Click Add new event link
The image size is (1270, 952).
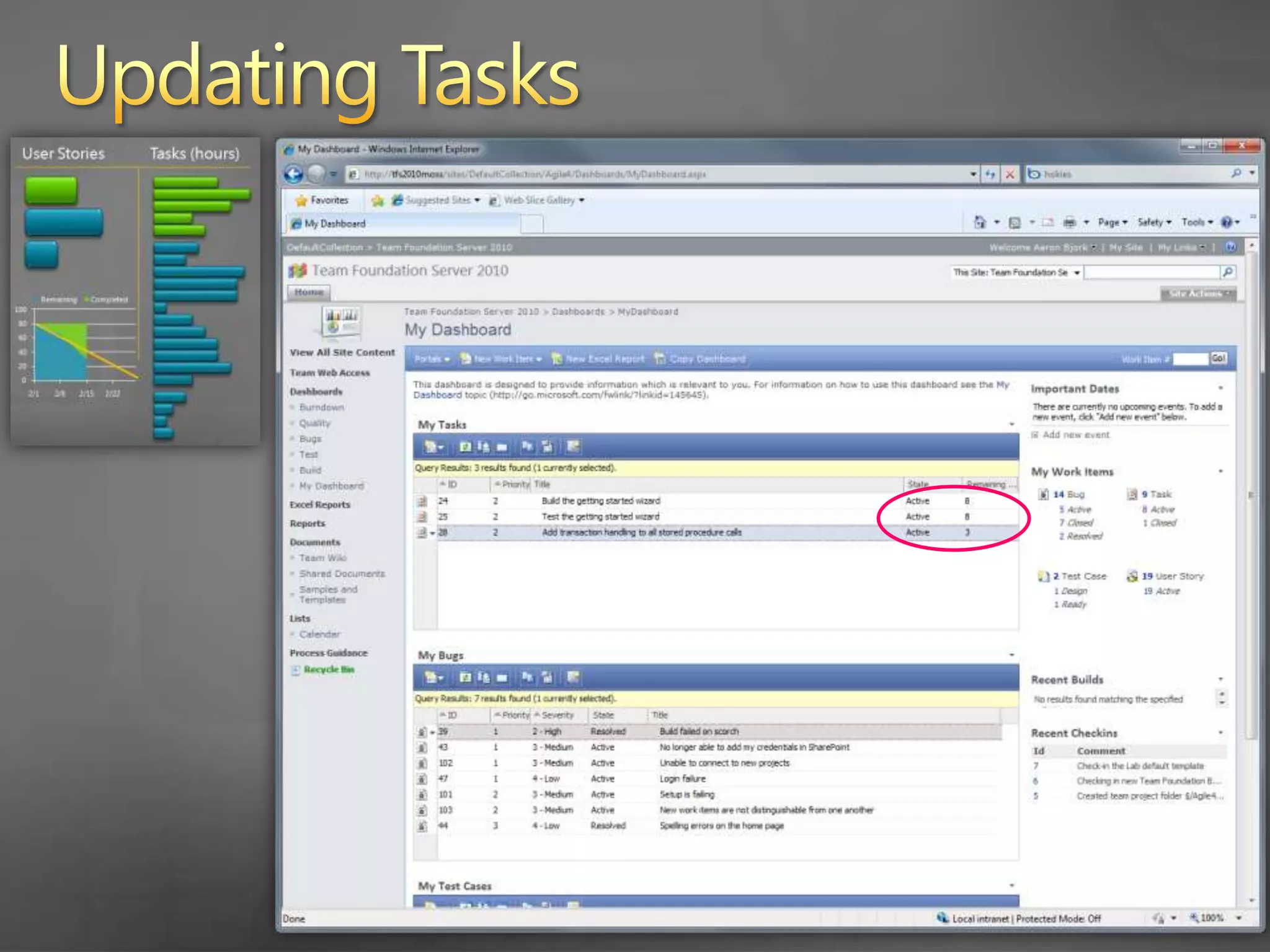[x=1076, y=435]
